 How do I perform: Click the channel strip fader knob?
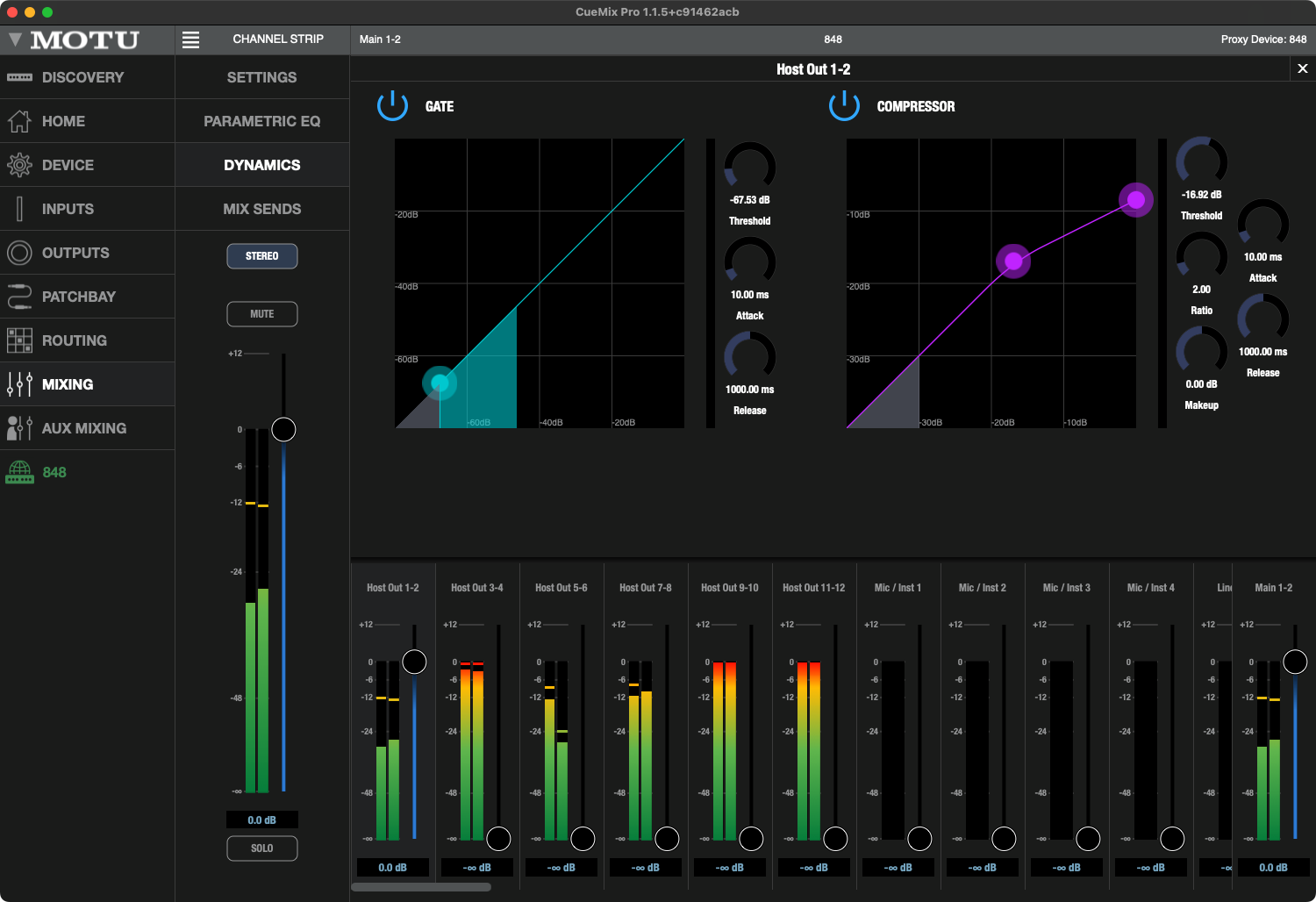283,429
